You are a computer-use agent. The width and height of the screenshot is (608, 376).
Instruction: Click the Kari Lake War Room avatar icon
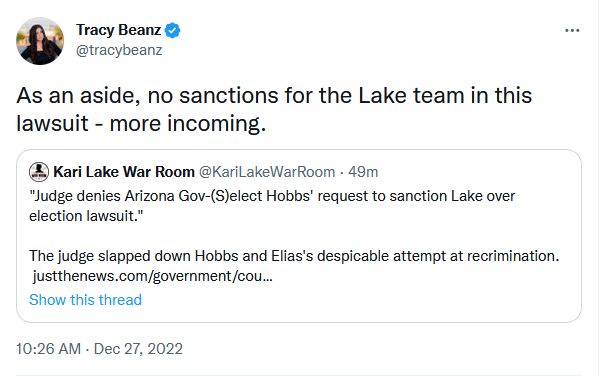tap(39, 172)
